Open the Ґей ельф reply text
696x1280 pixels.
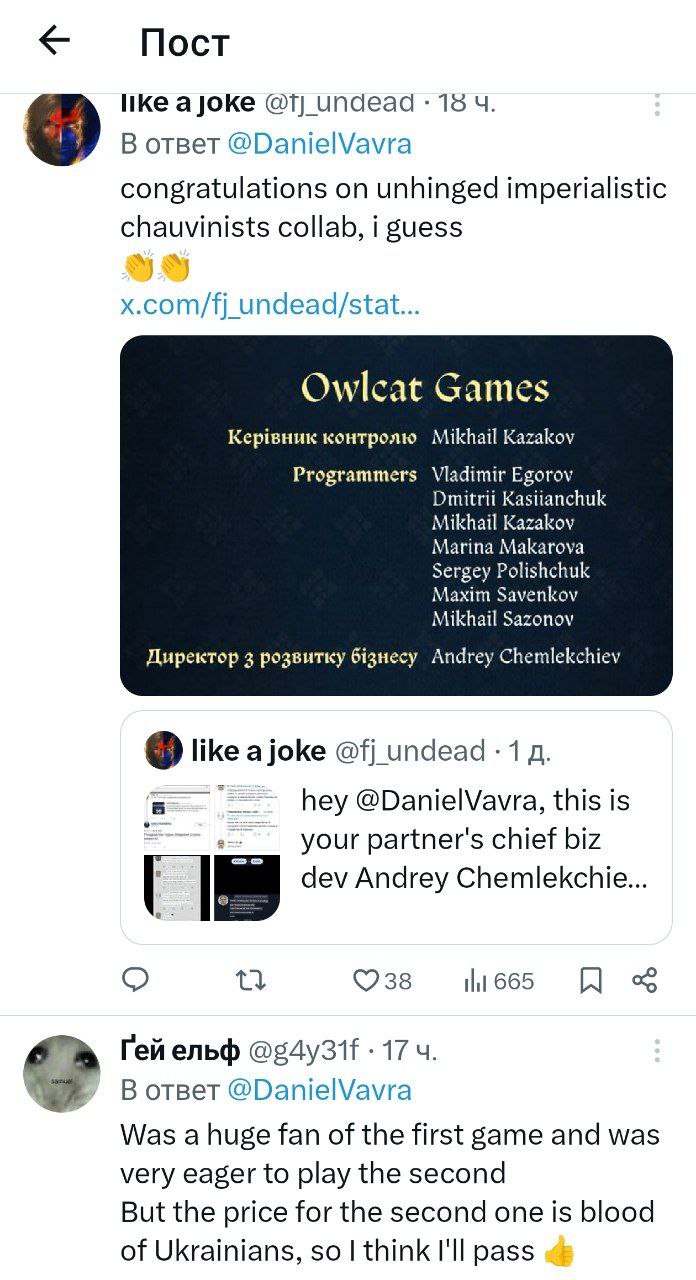click(390, 1192)
